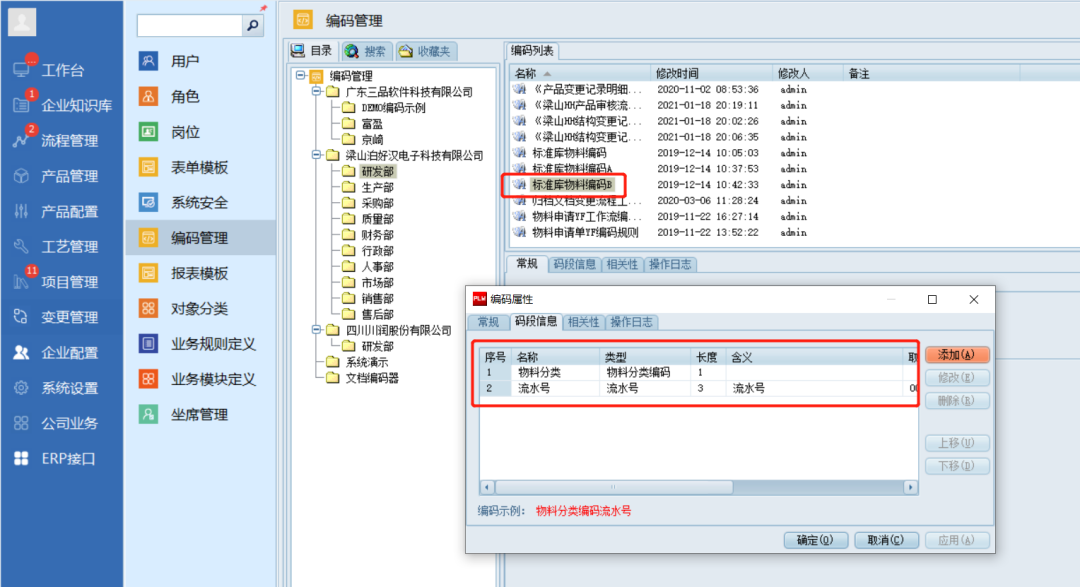This screenshot has width=1080, height=587.
Task: Click the sidebar search input field
Action: (x=189, y=25)
